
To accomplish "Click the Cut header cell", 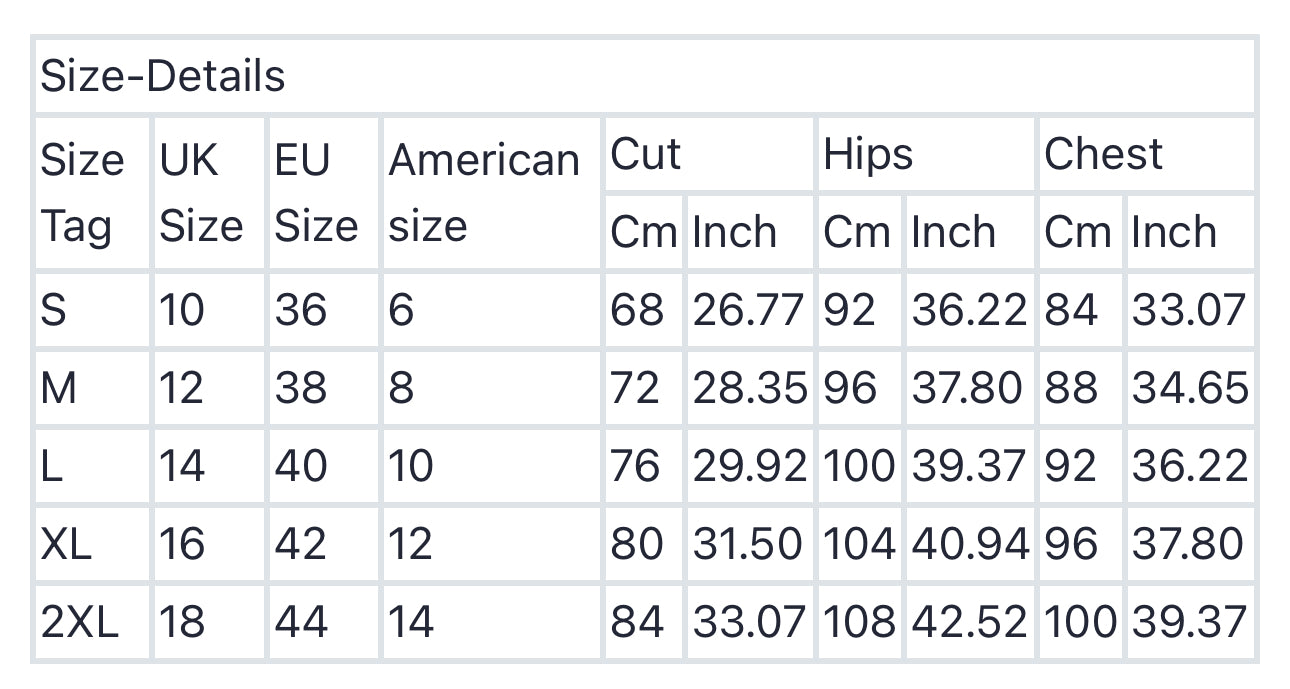I will pyautogui.click(x=646, y=155).
